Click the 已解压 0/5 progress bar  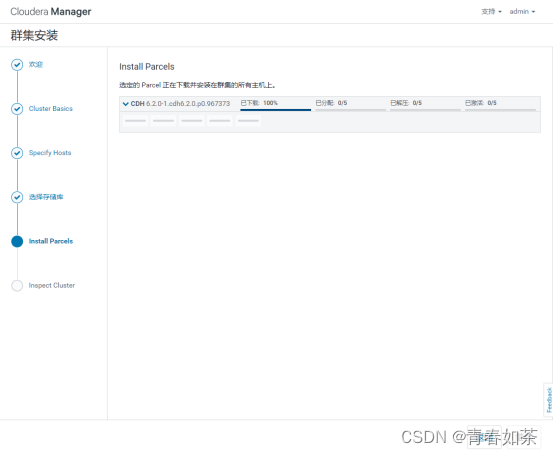click(x=425, y=110)
